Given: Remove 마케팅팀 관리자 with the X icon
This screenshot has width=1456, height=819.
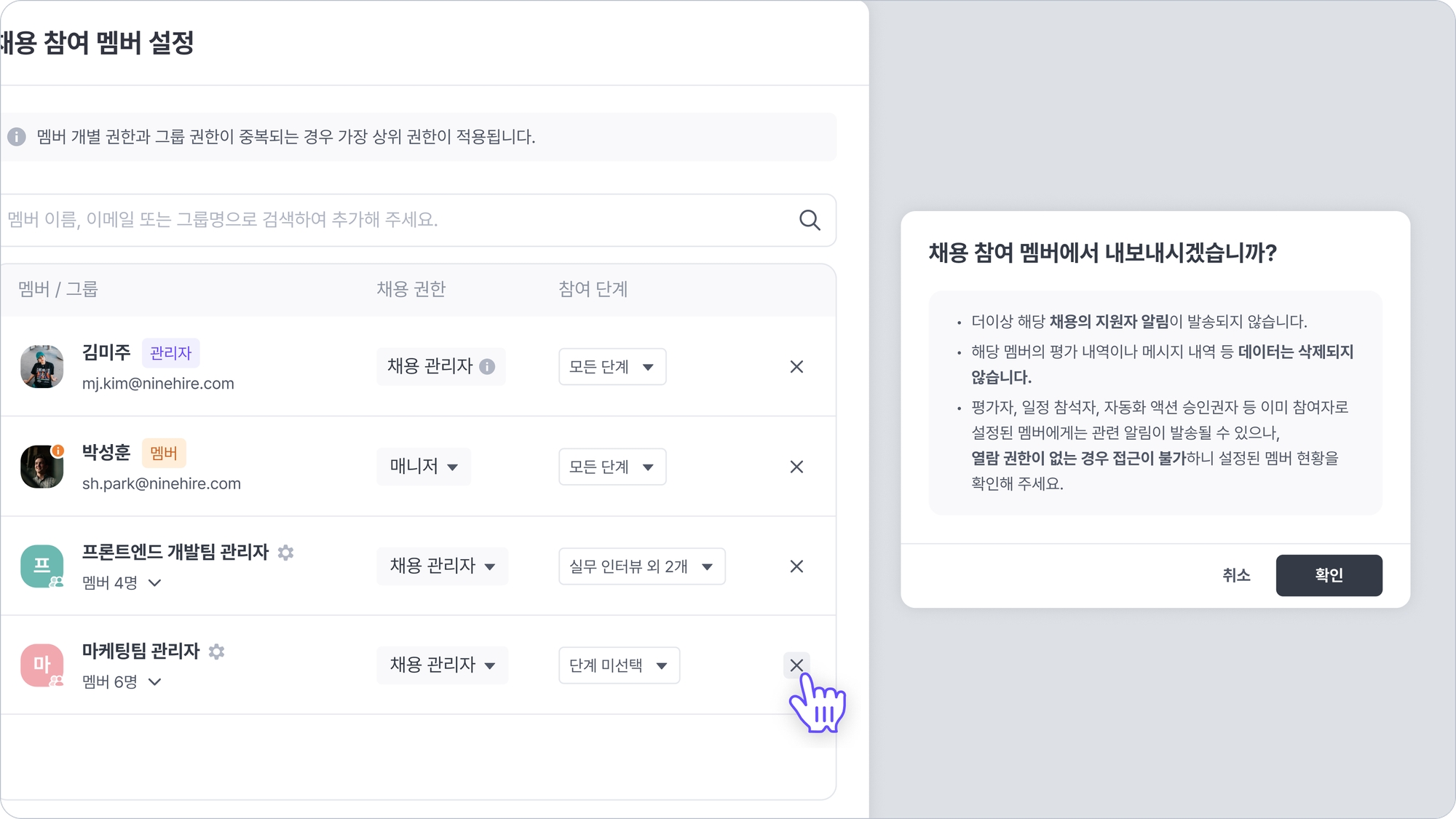Looking at the screenshot, I should 796,665.
